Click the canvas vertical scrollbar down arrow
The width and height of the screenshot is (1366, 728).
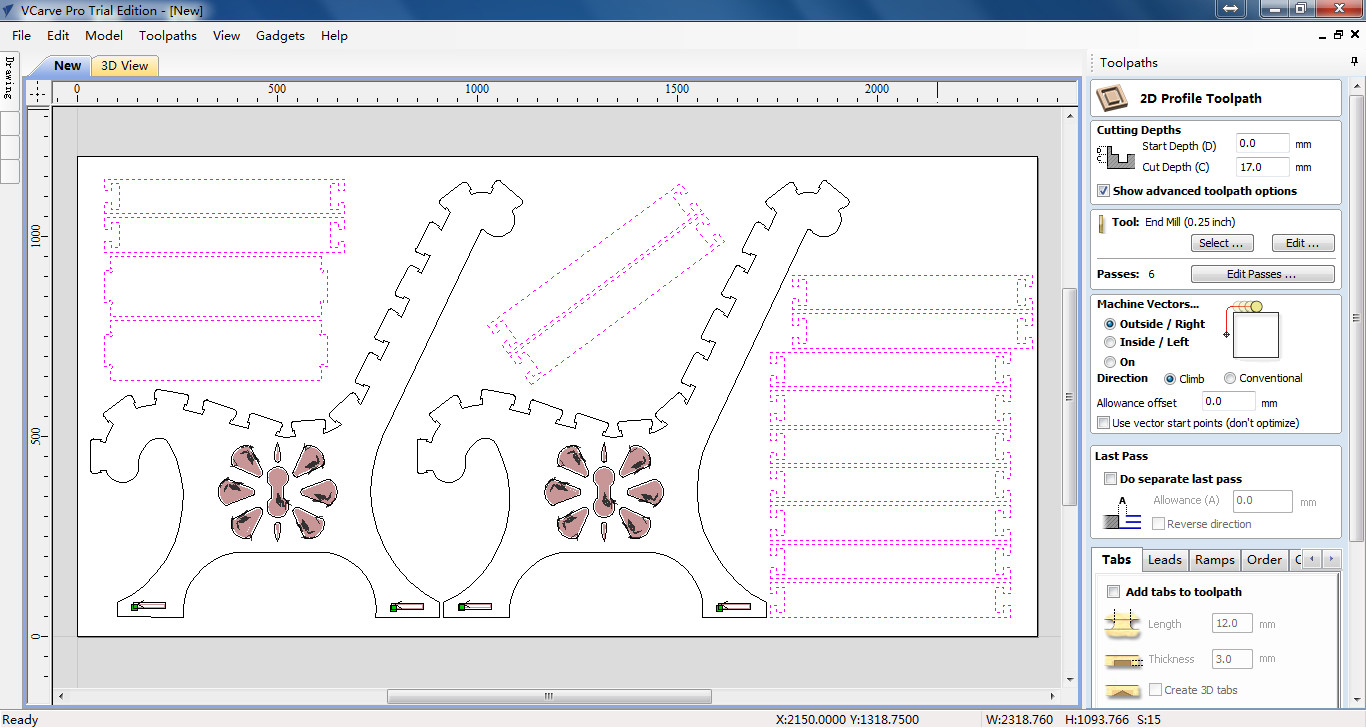(1070, 680)
